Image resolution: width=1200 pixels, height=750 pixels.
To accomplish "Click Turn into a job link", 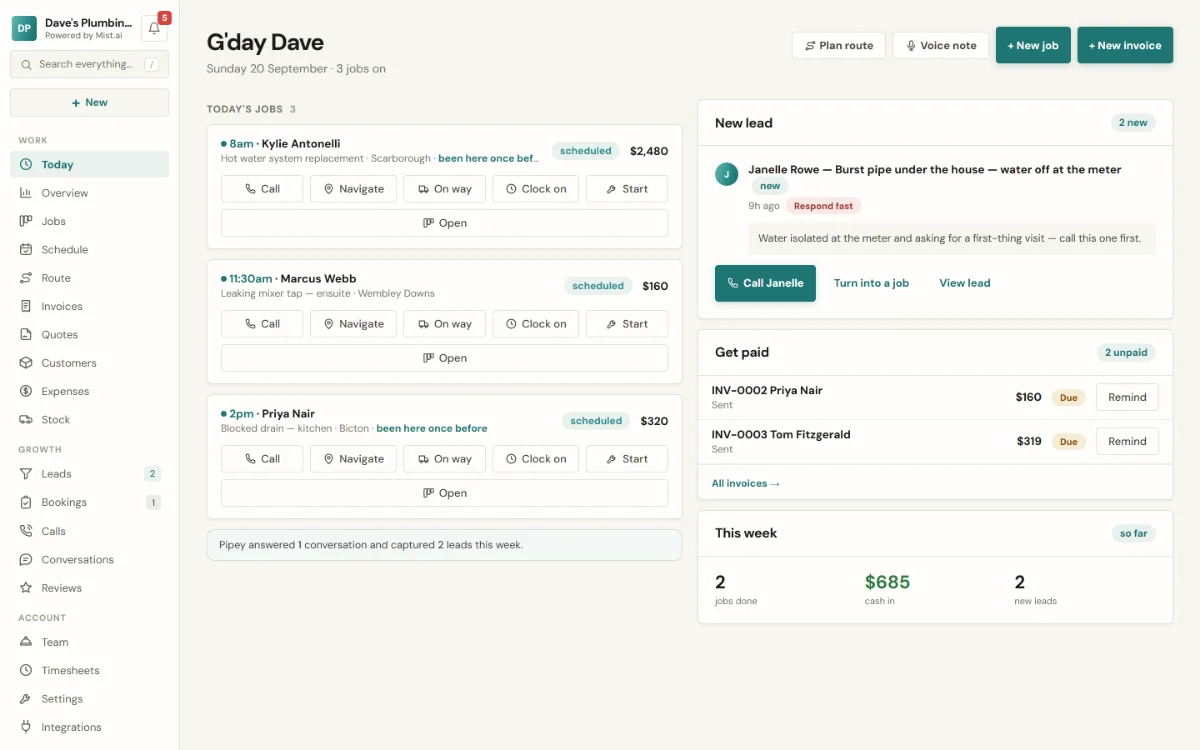I will click(x=871, y=283).
